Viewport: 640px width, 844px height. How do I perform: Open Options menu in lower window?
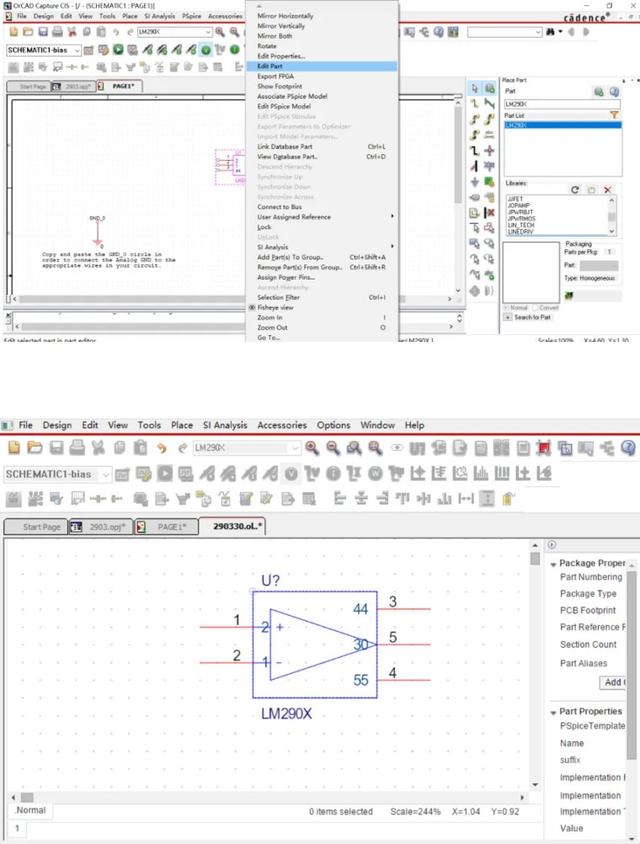point(333,425)
